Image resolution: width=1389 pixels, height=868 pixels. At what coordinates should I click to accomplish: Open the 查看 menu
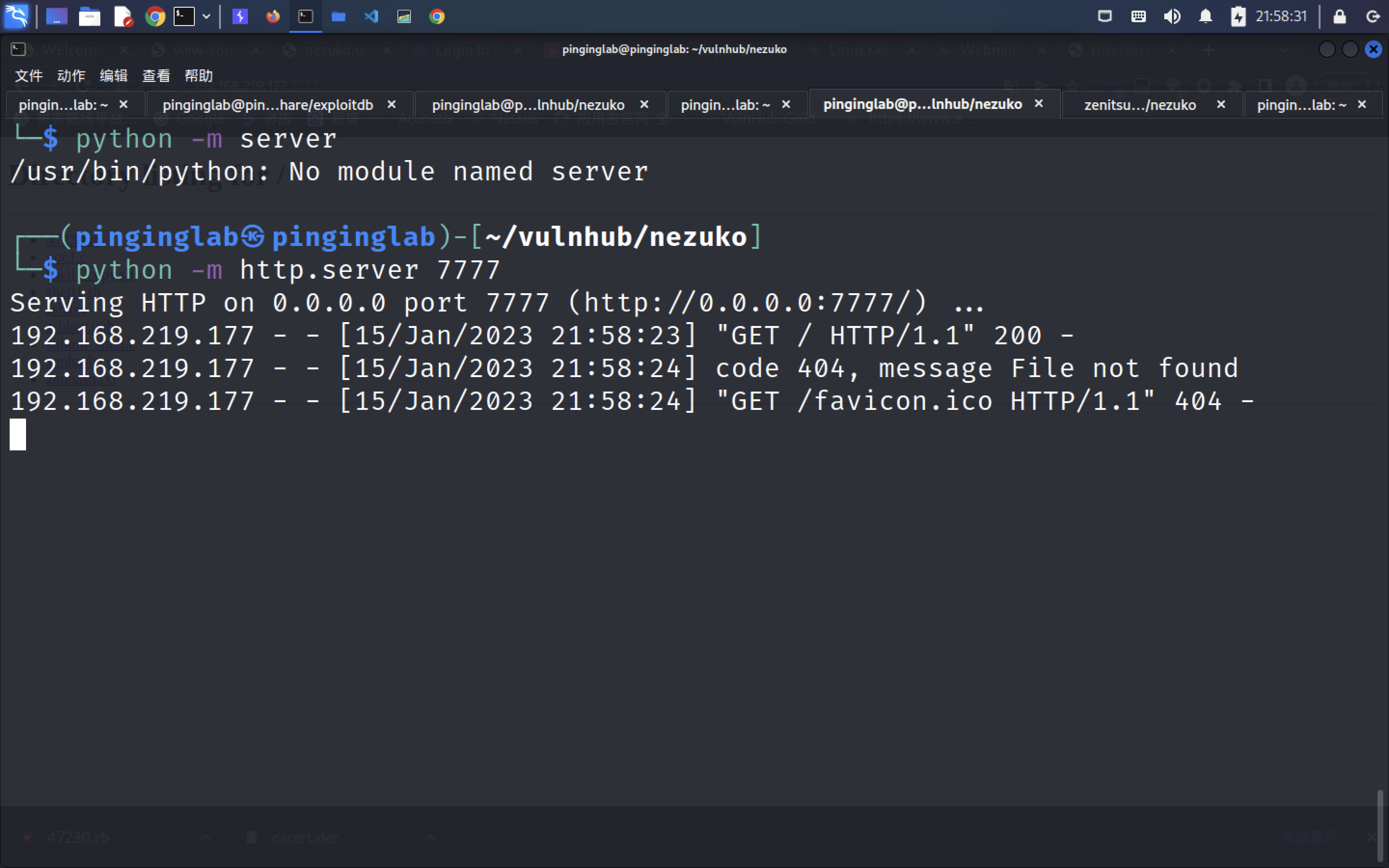pyautogui.click(x=156, y=76)
